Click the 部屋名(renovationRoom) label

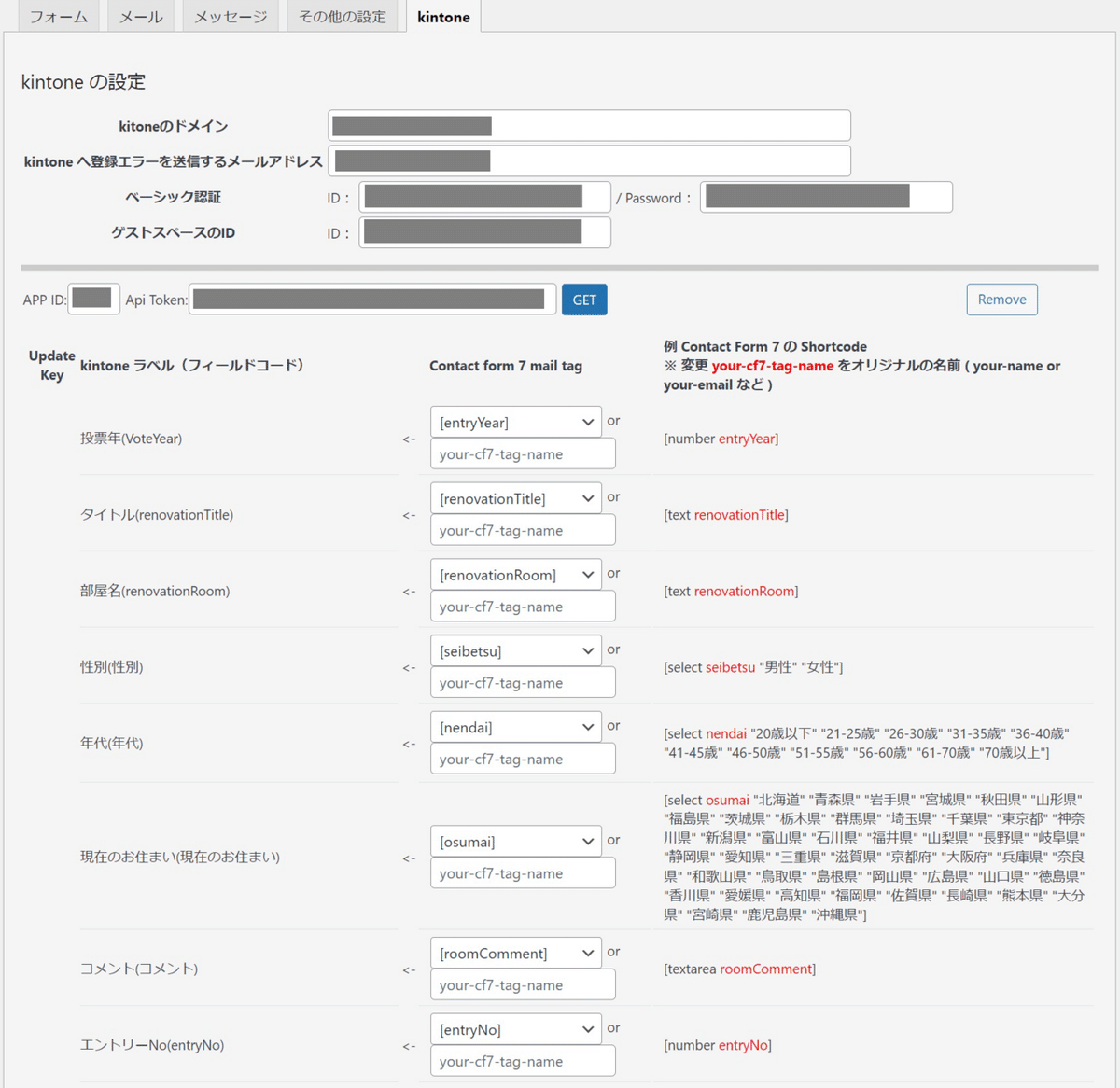pos(155,591)
